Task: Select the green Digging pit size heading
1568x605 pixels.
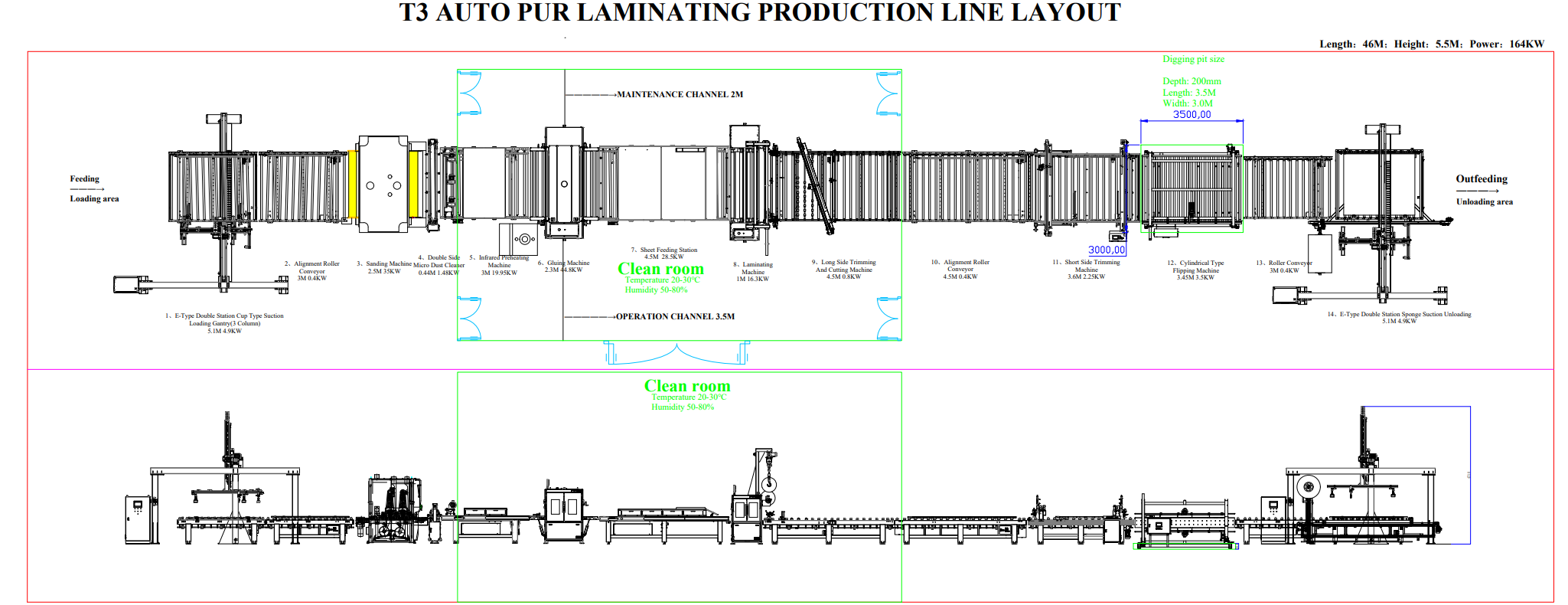Action: [1193, 59]
